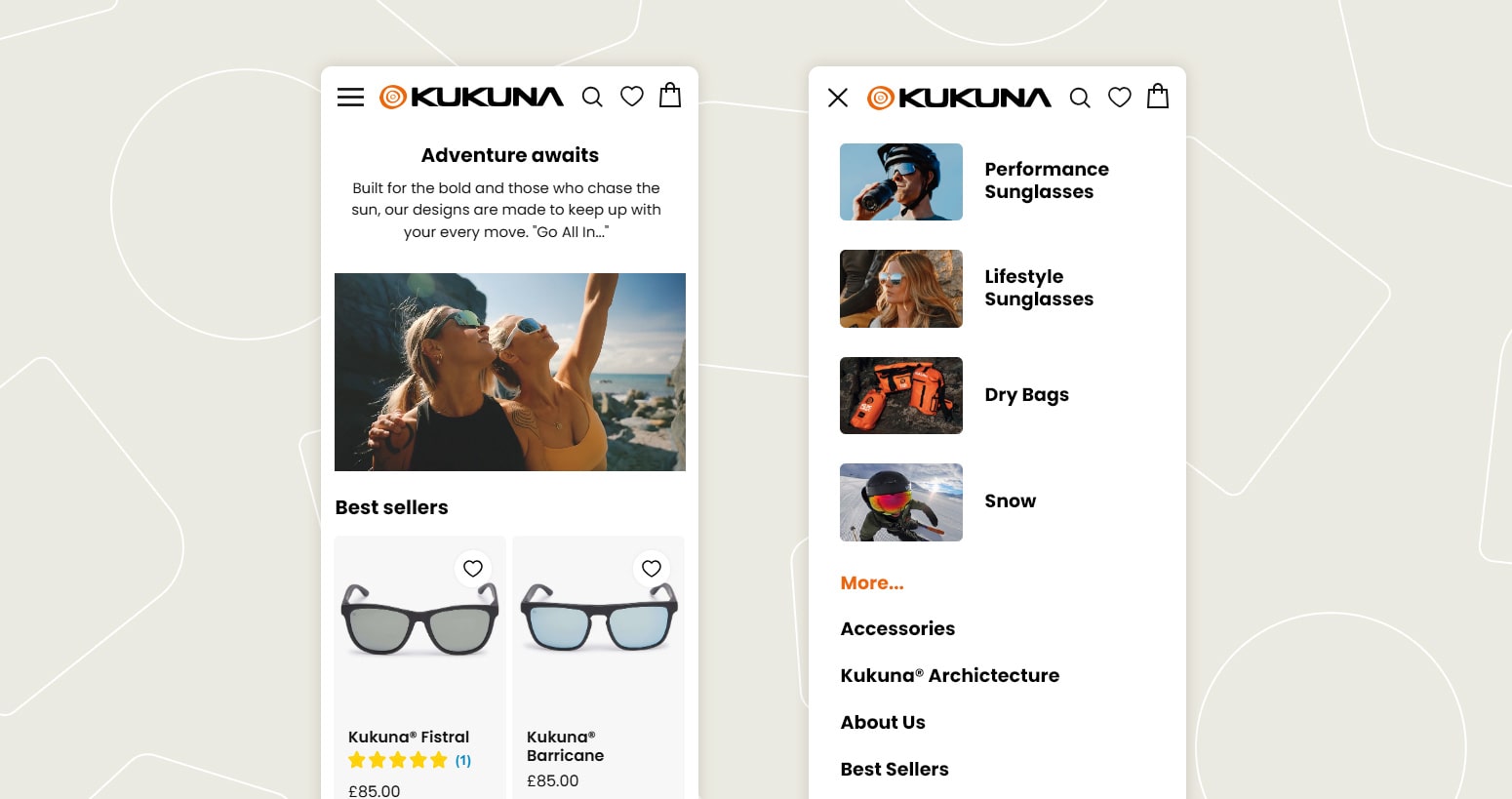The height and width of the screenshot is (799, 1512).
Task: Click the Fistral one-review rating link
Action: pyautogui.click(x=463, y=760)
